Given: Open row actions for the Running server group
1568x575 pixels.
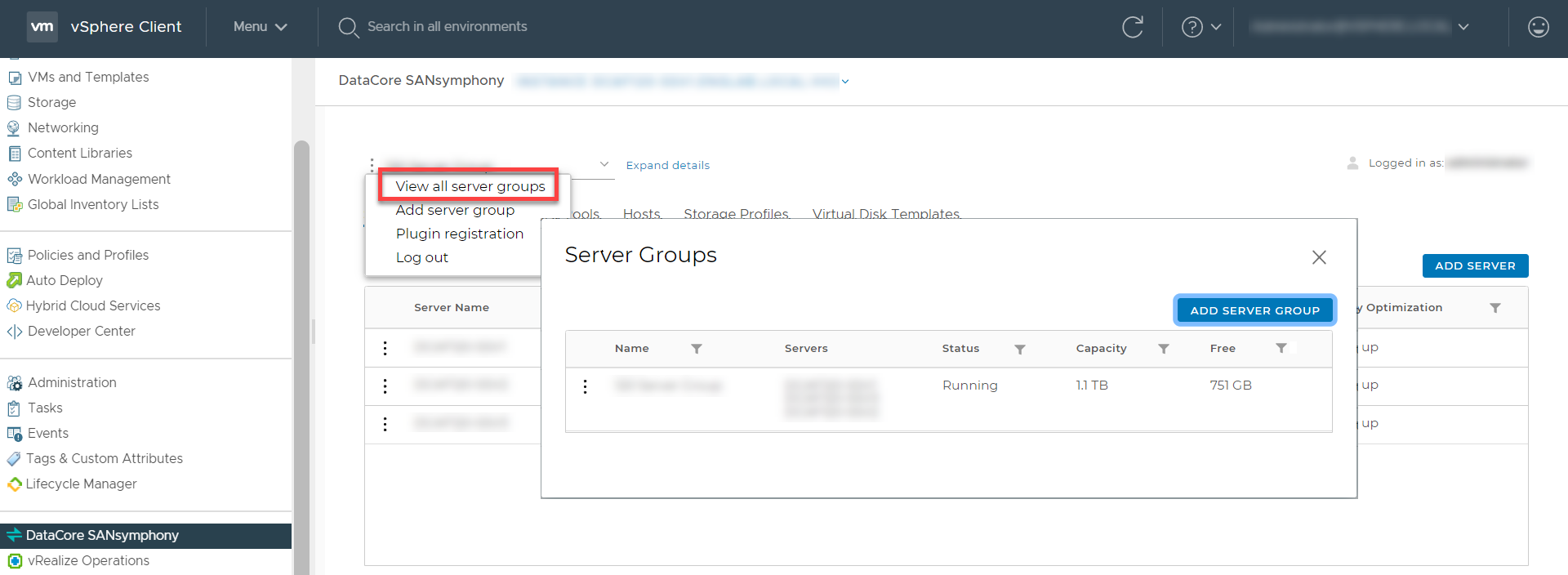Looking at the screenshot, I should [x=585, y=386].
